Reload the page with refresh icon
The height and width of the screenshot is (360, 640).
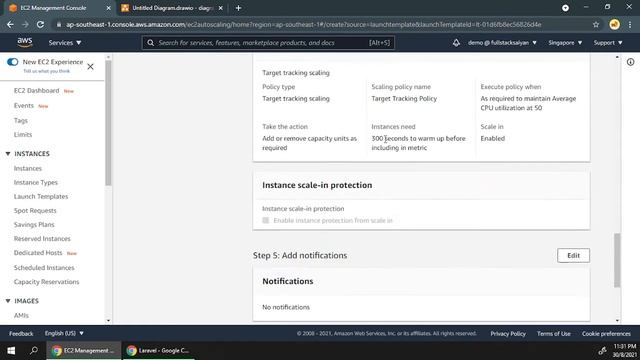click(x=40, y=24)
